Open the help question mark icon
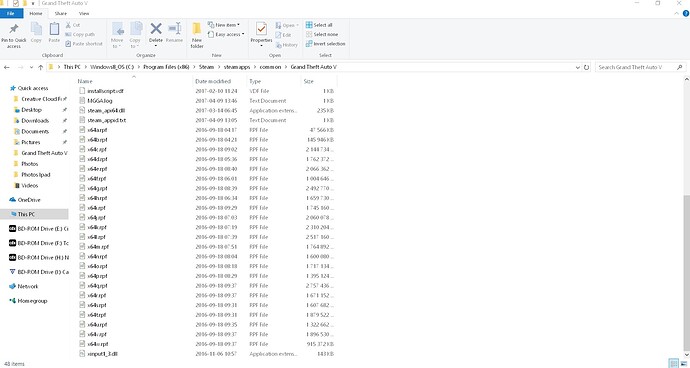Viewport: 690px width, 368px height. (x=686, y=14)
